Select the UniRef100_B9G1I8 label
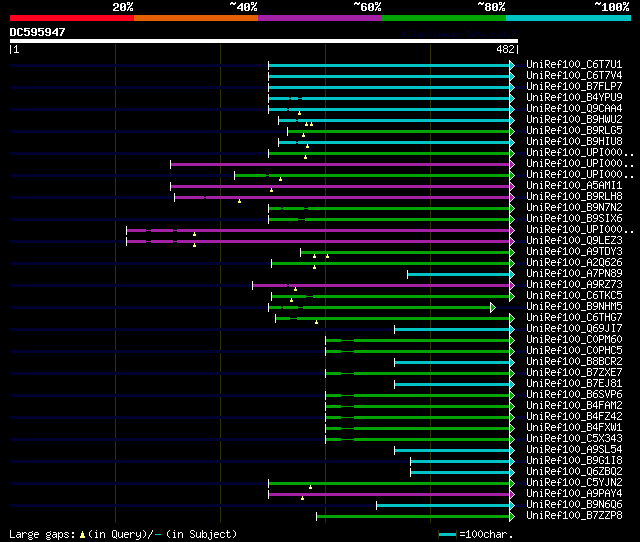The height and width of the screenshot is (542, 640). tap(574, 461)
